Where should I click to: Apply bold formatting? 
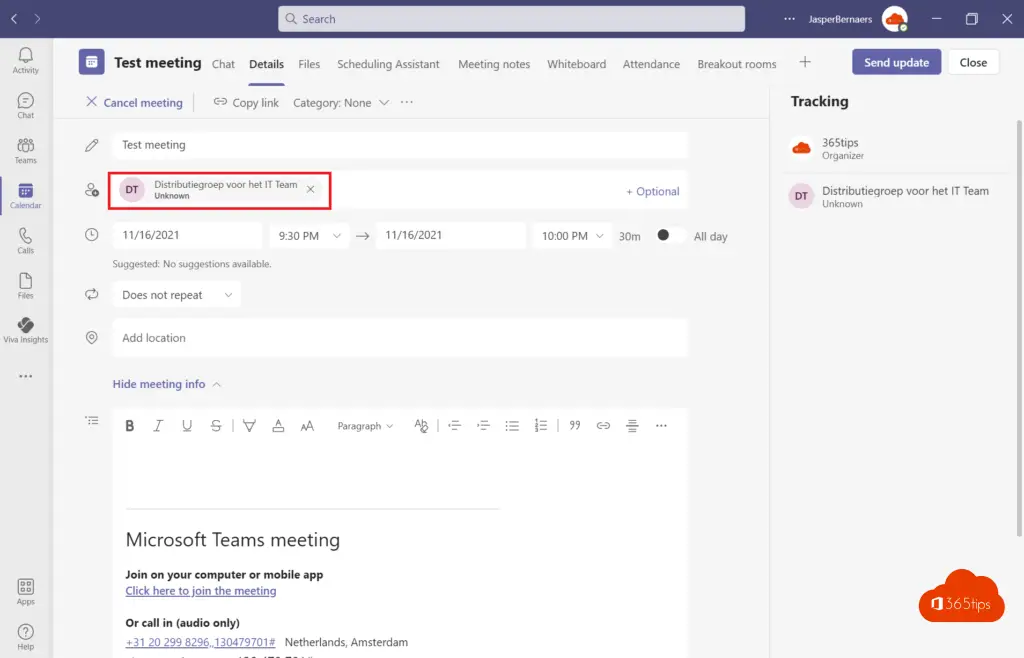coord(129,426)
